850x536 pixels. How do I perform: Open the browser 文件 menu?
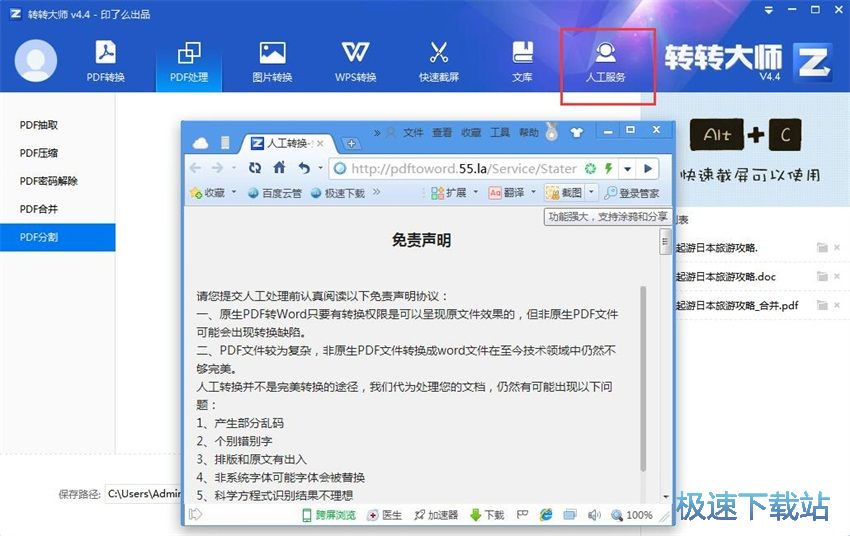tap(413, 132)
